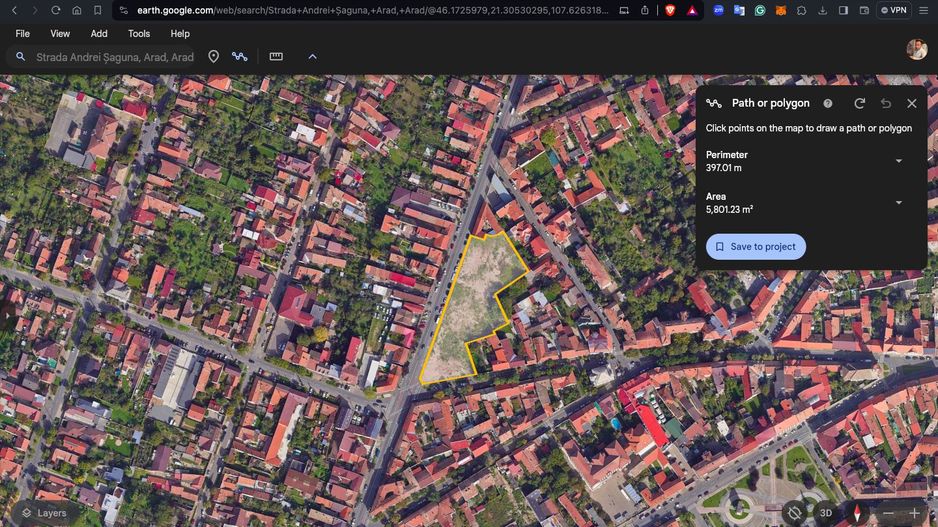
Task: Open the File menu
Action: [x=22, y=33]
